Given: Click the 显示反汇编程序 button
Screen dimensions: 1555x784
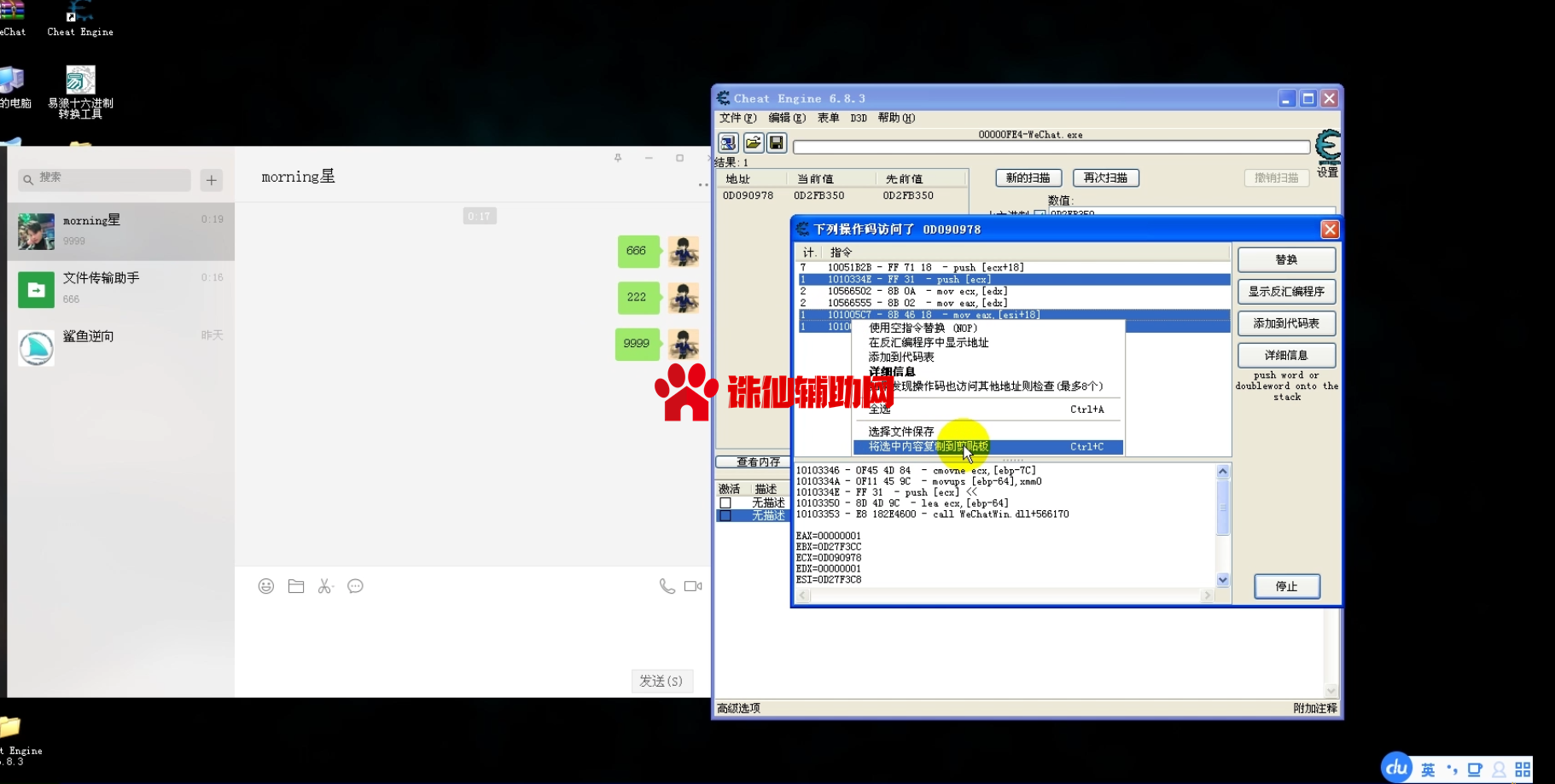Looking at the screenshot, I should tap(1286, 291).
